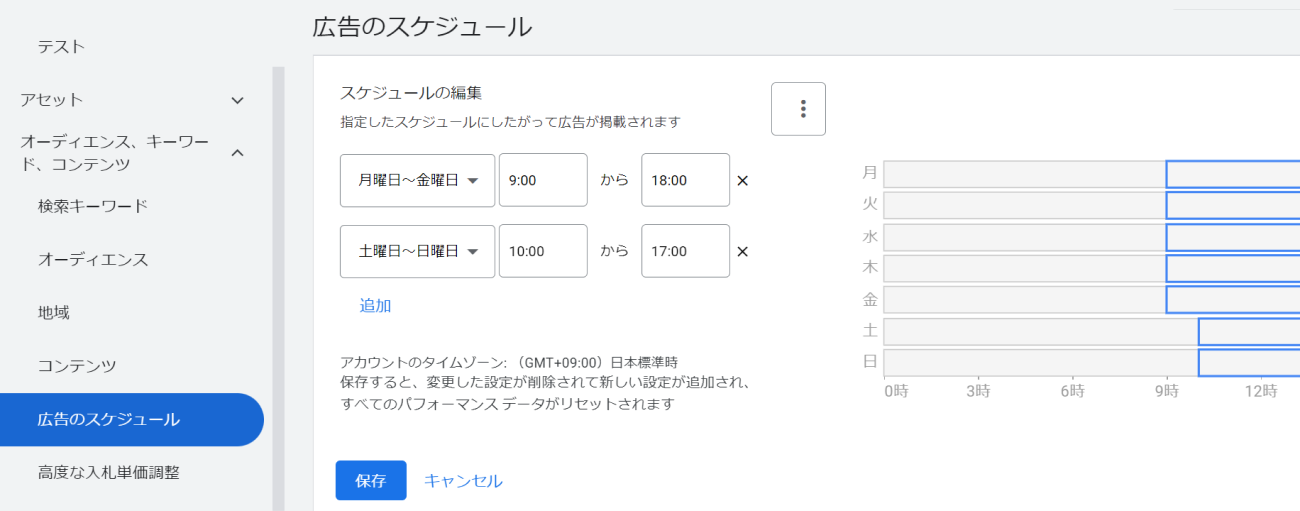
Task: Select the 土 row blue schedule bar
Action: coord(1249,332)
